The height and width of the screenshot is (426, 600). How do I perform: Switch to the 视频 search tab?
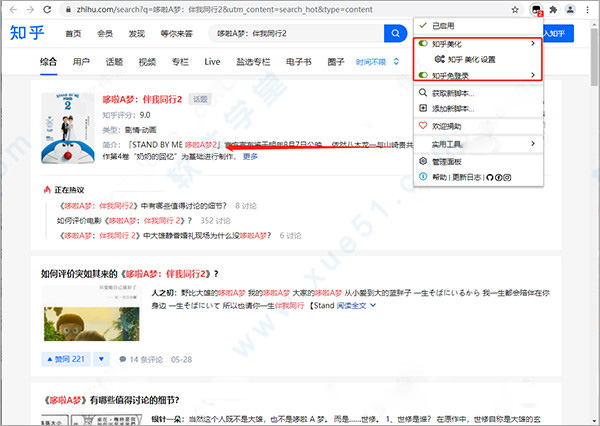[x=147, y=62]
